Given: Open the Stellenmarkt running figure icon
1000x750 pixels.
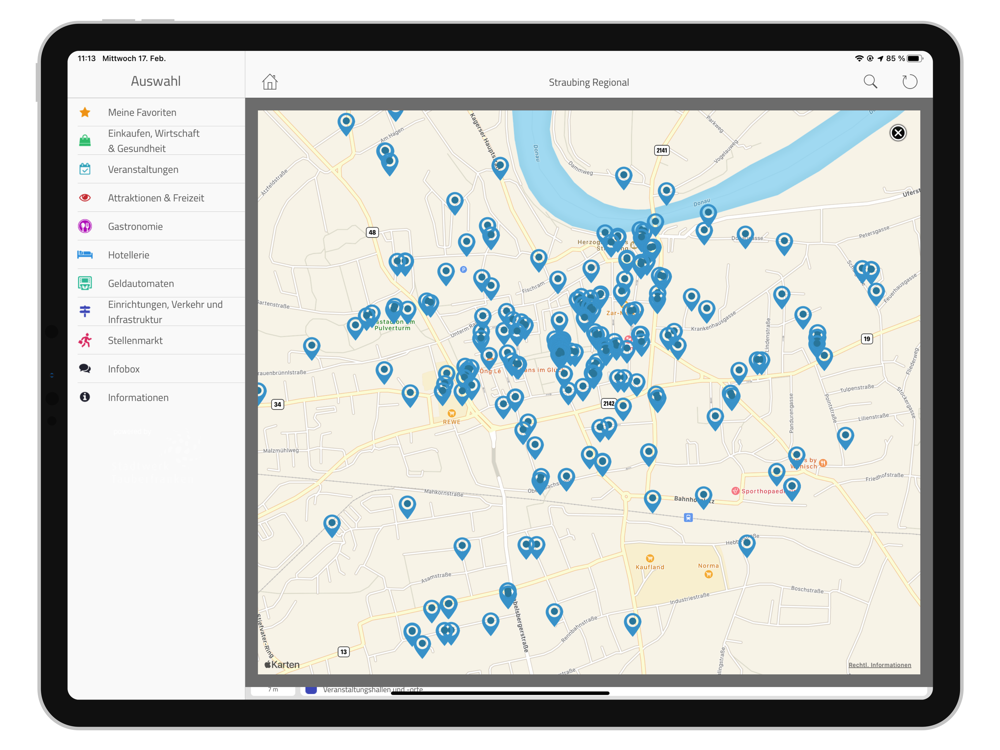Looking at the screenshot, I should coord(85,340).
